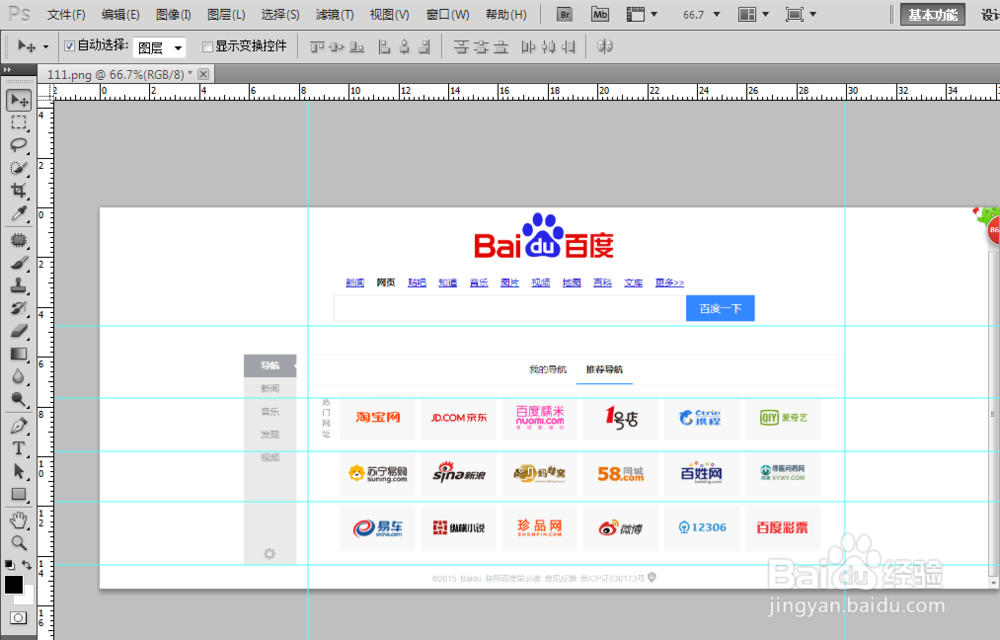Click the align left edges icon
The height and width of the screenshot is (640, 1000).
coord(384,47)
